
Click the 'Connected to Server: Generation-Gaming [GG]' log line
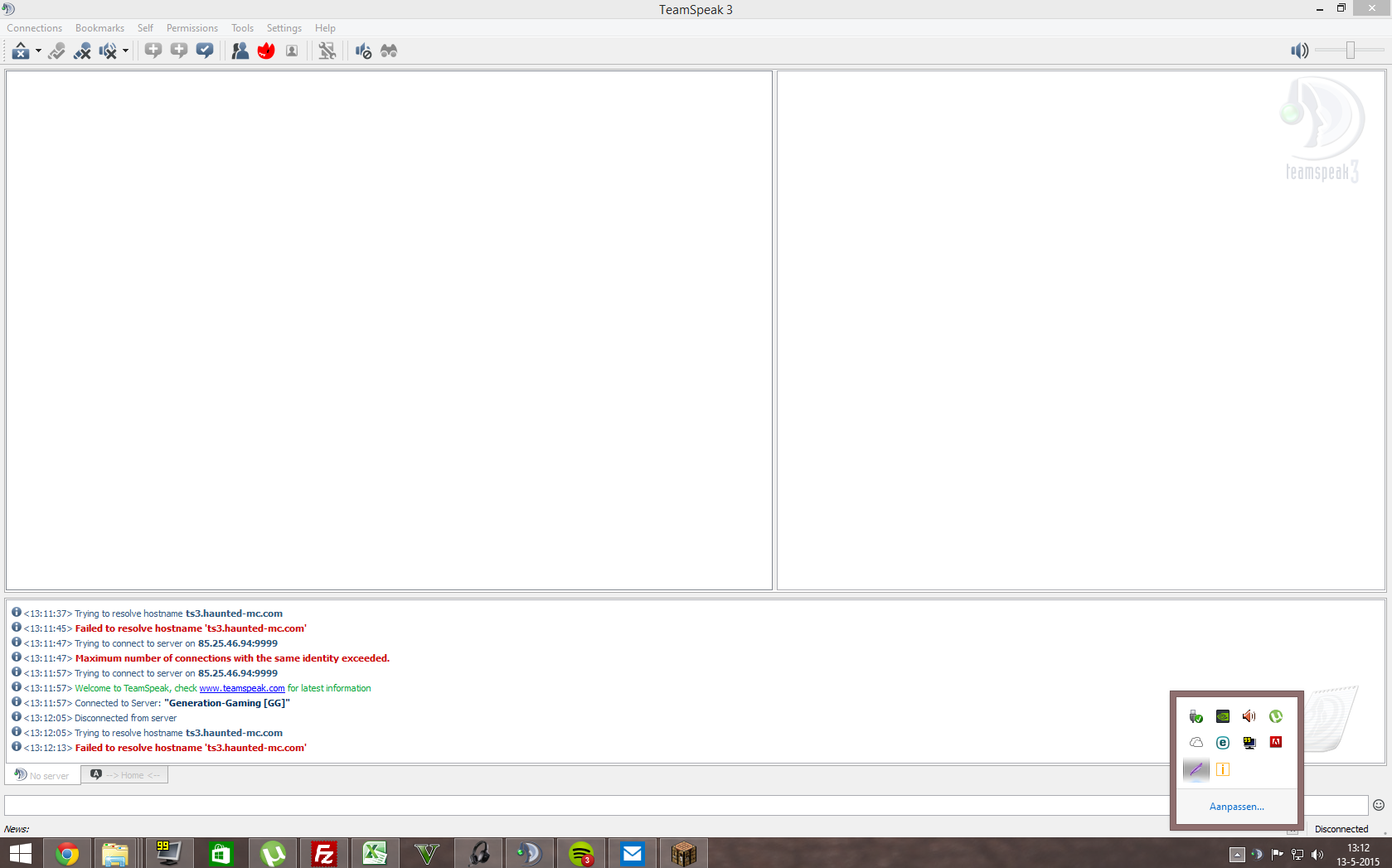(182, 703)
